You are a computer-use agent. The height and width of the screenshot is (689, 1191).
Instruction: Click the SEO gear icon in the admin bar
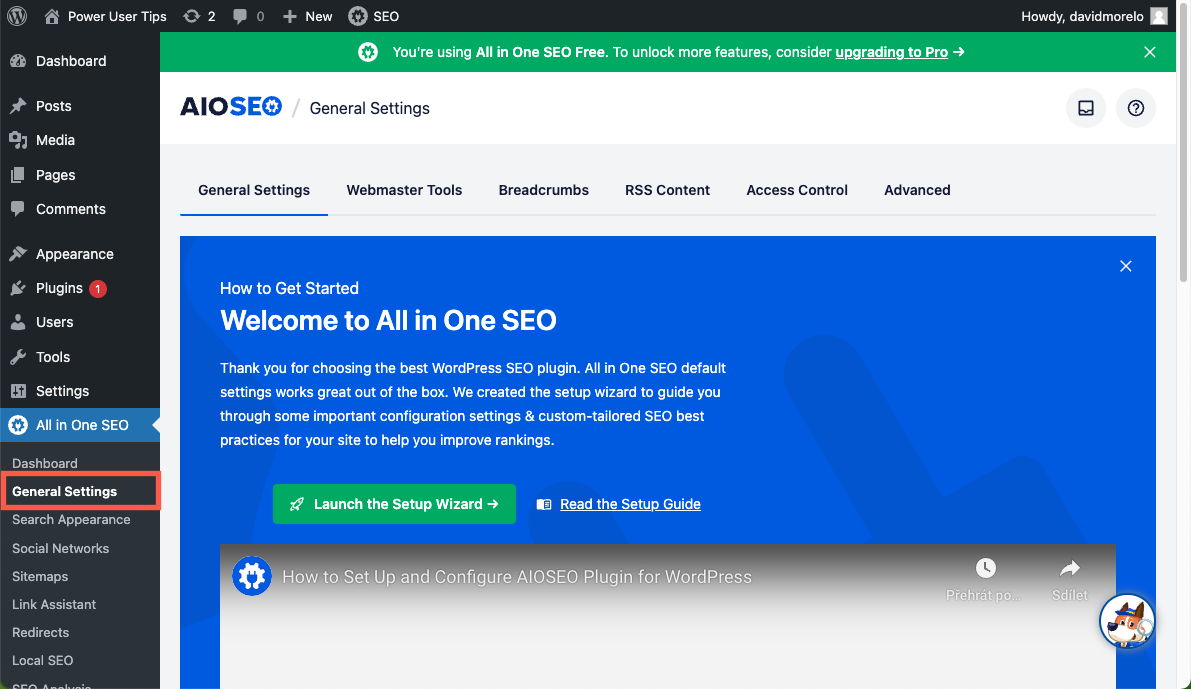[357, 15]
